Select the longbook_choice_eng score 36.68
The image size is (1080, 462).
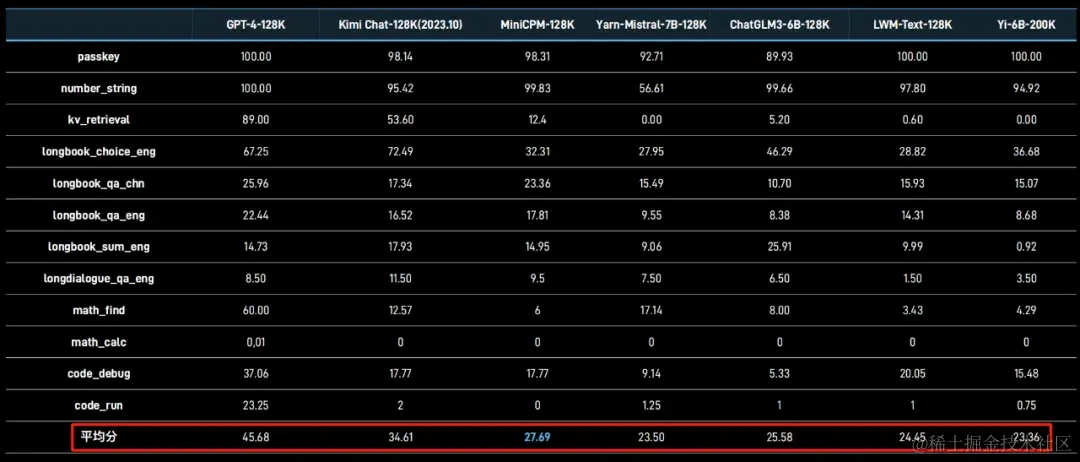coord(1026,152)
